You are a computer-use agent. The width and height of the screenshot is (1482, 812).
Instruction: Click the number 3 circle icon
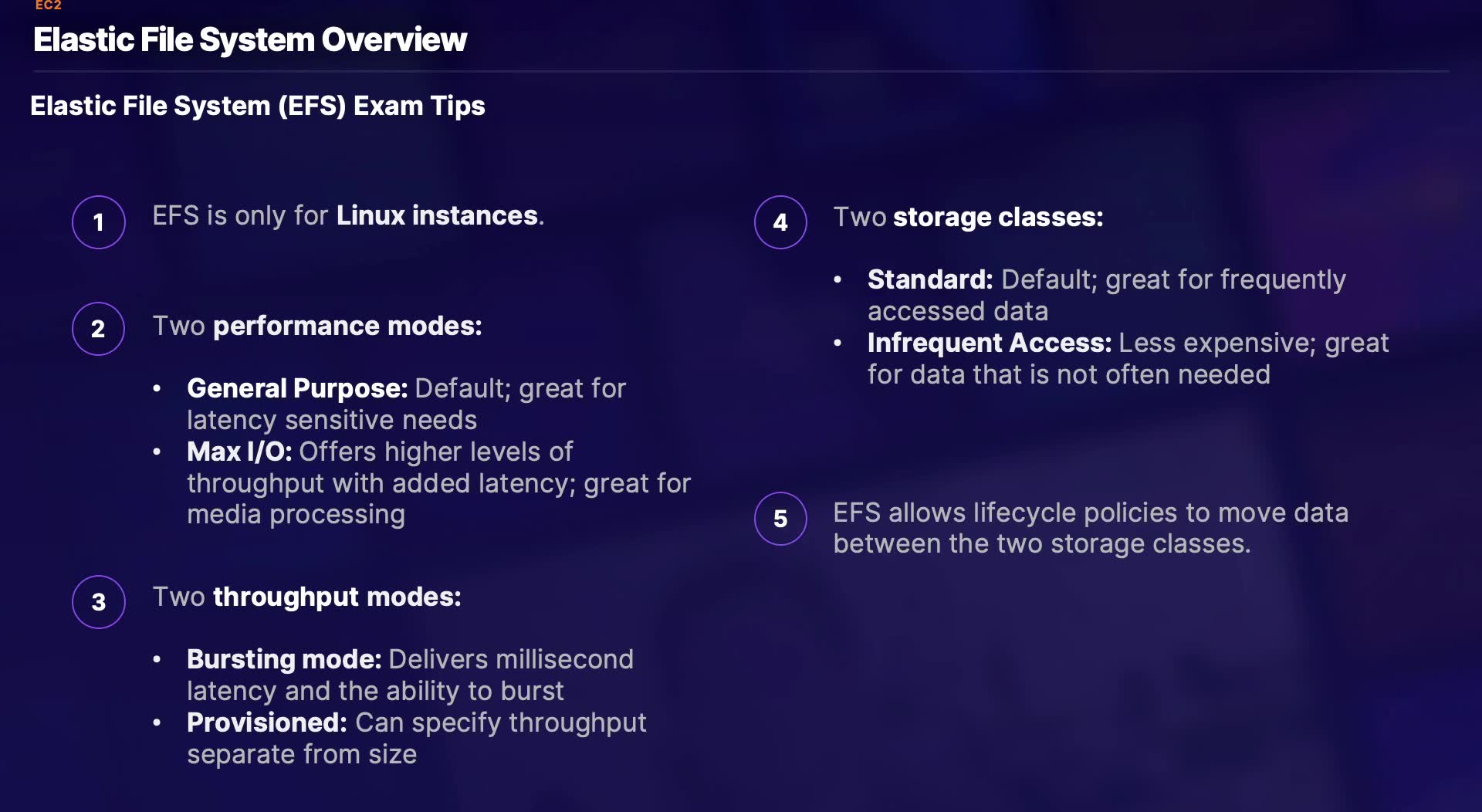tap(99, 602)
